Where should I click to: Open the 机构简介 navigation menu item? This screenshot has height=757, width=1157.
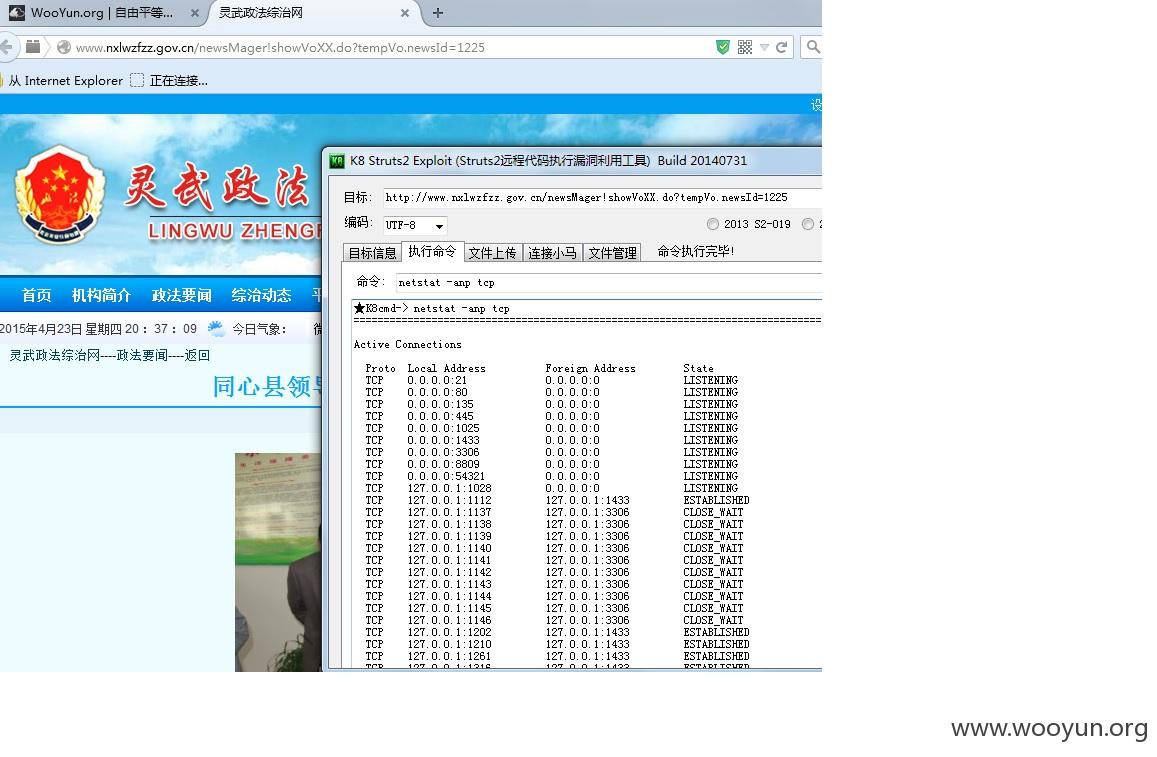101,295
